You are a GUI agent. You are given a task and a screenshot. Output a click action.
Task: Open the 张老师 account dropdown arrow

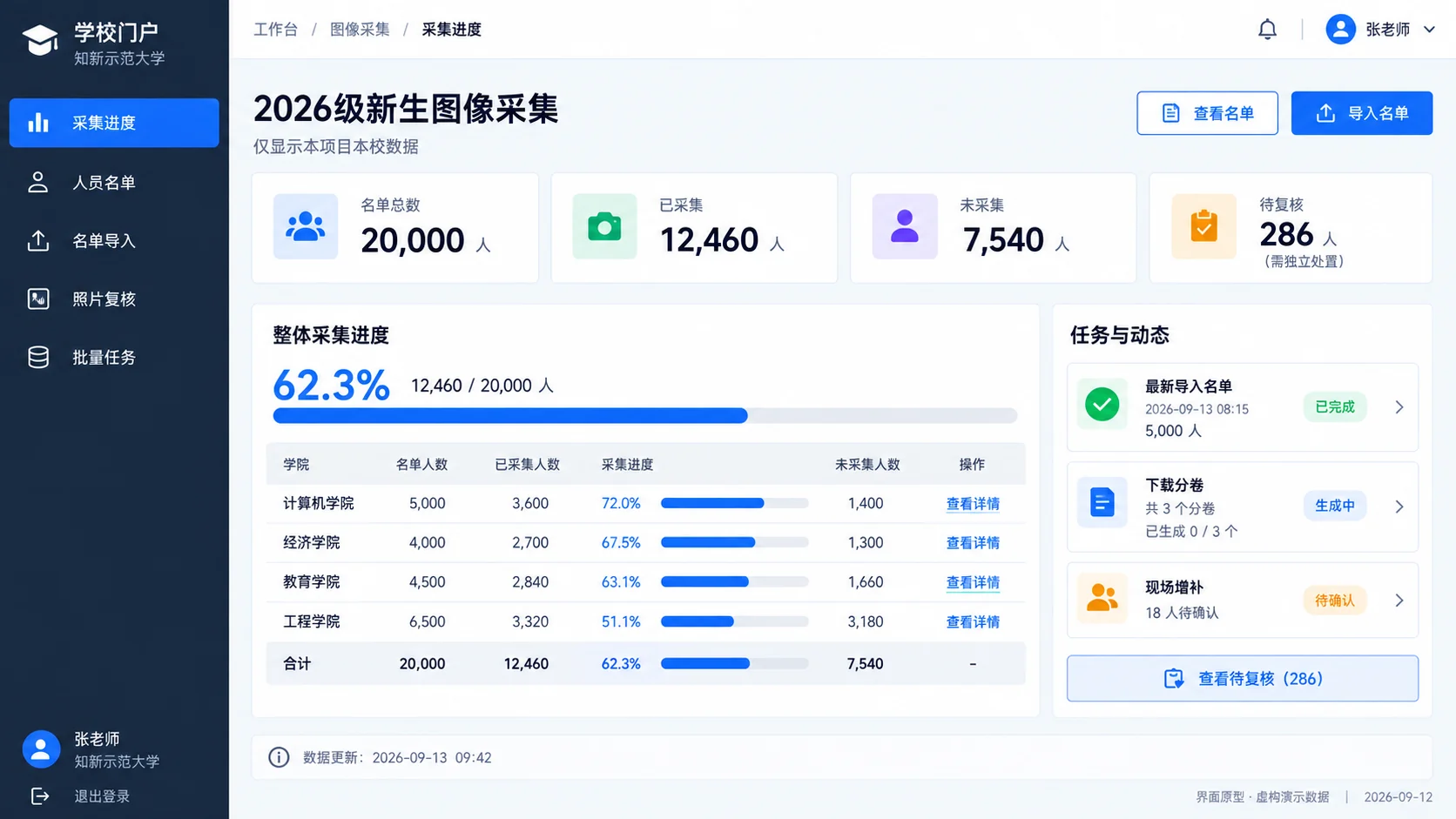[1429, 30]
